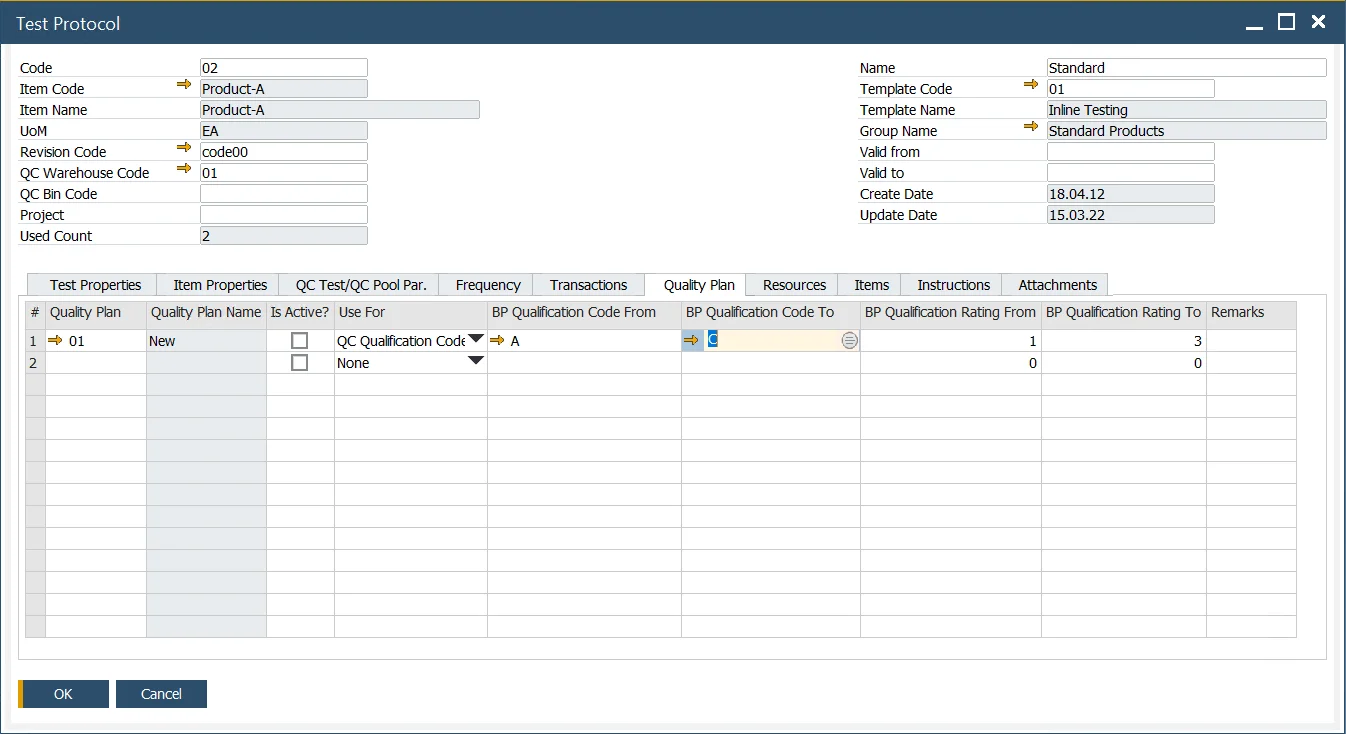View the Instructions tab
Screen dimensions: 1346x734
coord(951,284)
